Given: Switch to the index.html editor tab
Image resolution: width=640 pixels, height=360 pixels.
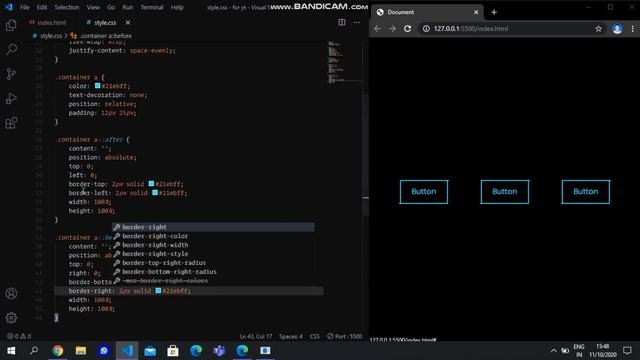Looking at the screenshot, I should [x=48, y=22].
